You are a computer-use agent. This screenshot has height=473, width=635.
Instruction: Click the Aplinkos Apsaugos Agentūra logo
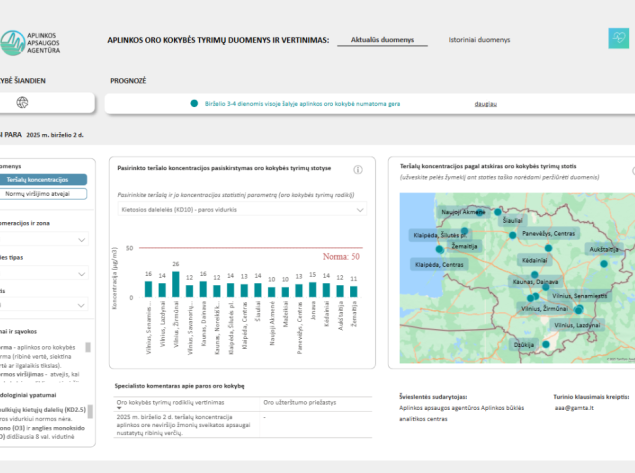[30, 43]
